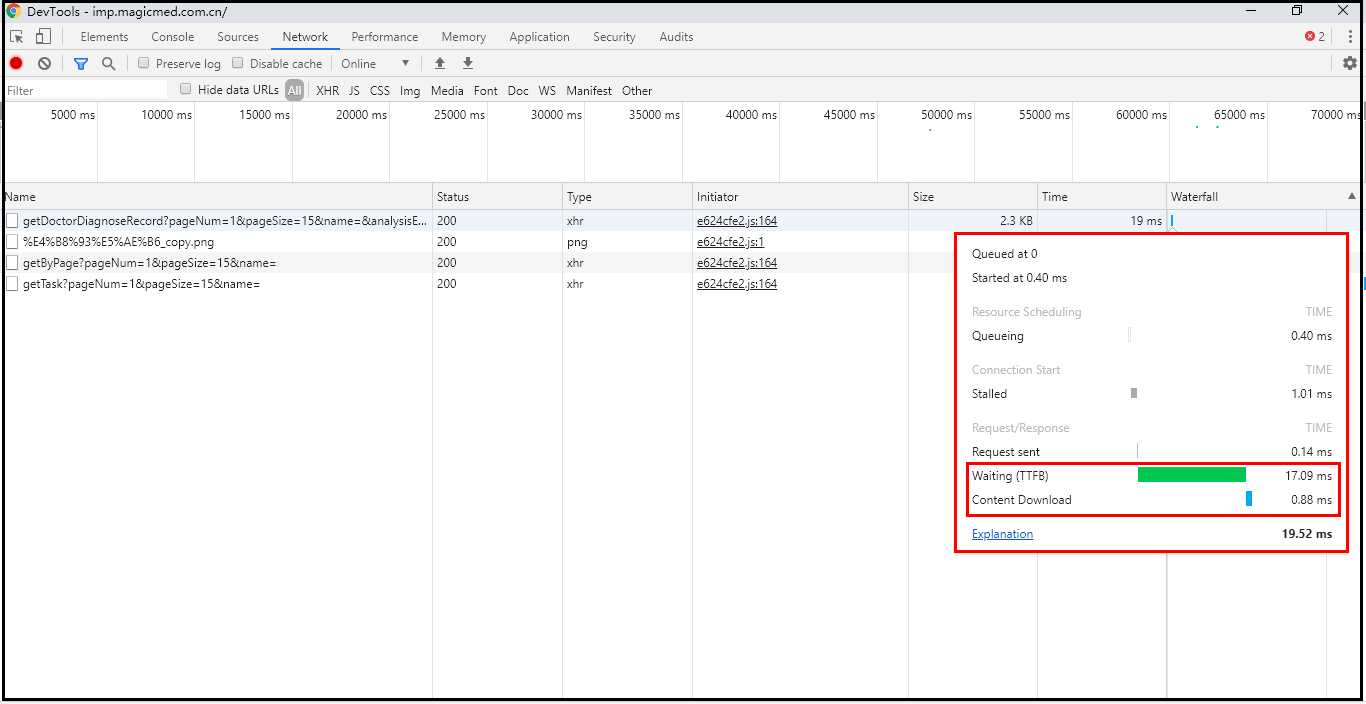Click the red error count badge
The image size is (1366, 704).
pyautogui.click(x=1315, y=37)
